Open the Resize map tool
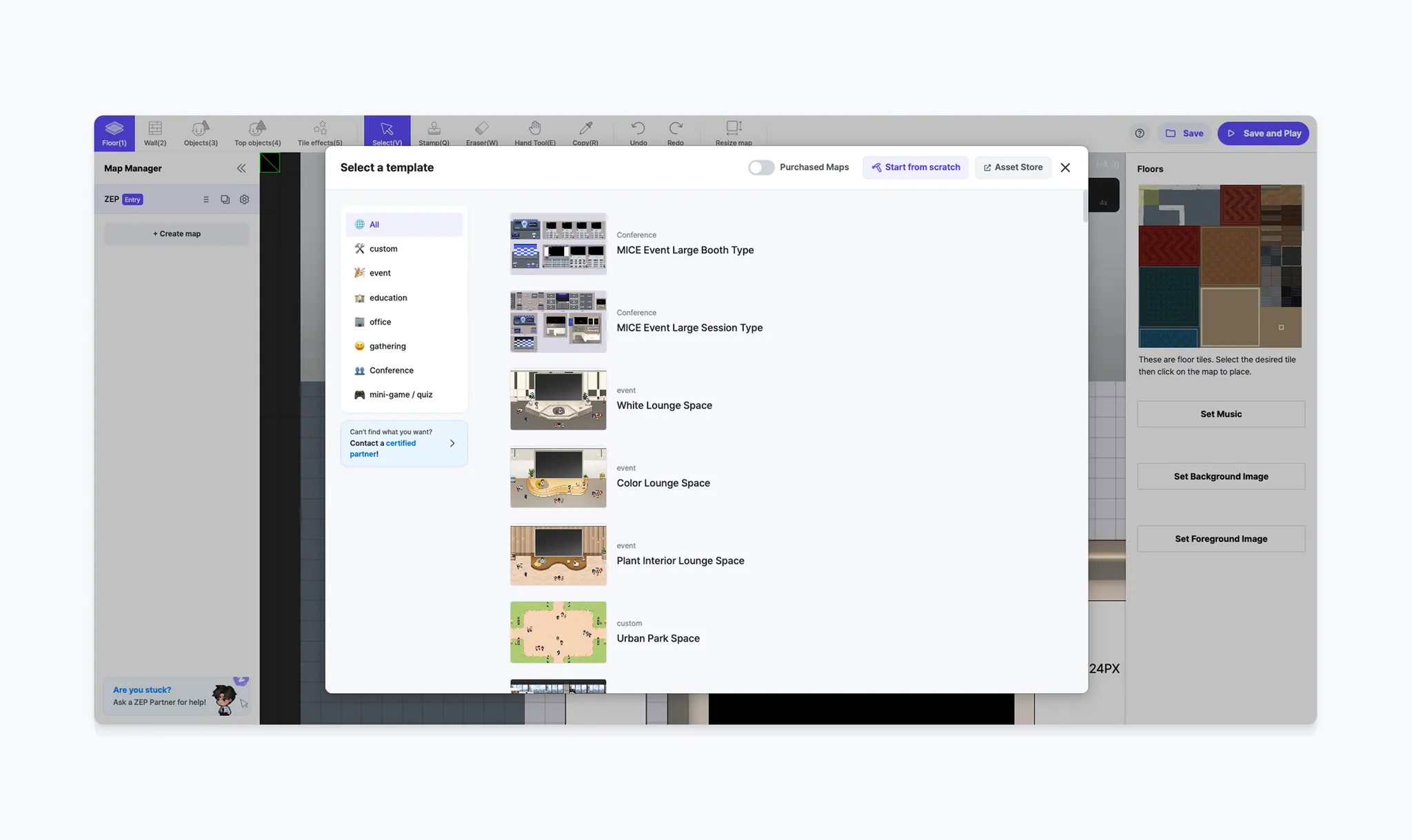This screenshot has height=840, width=1412. pos(733,132)
